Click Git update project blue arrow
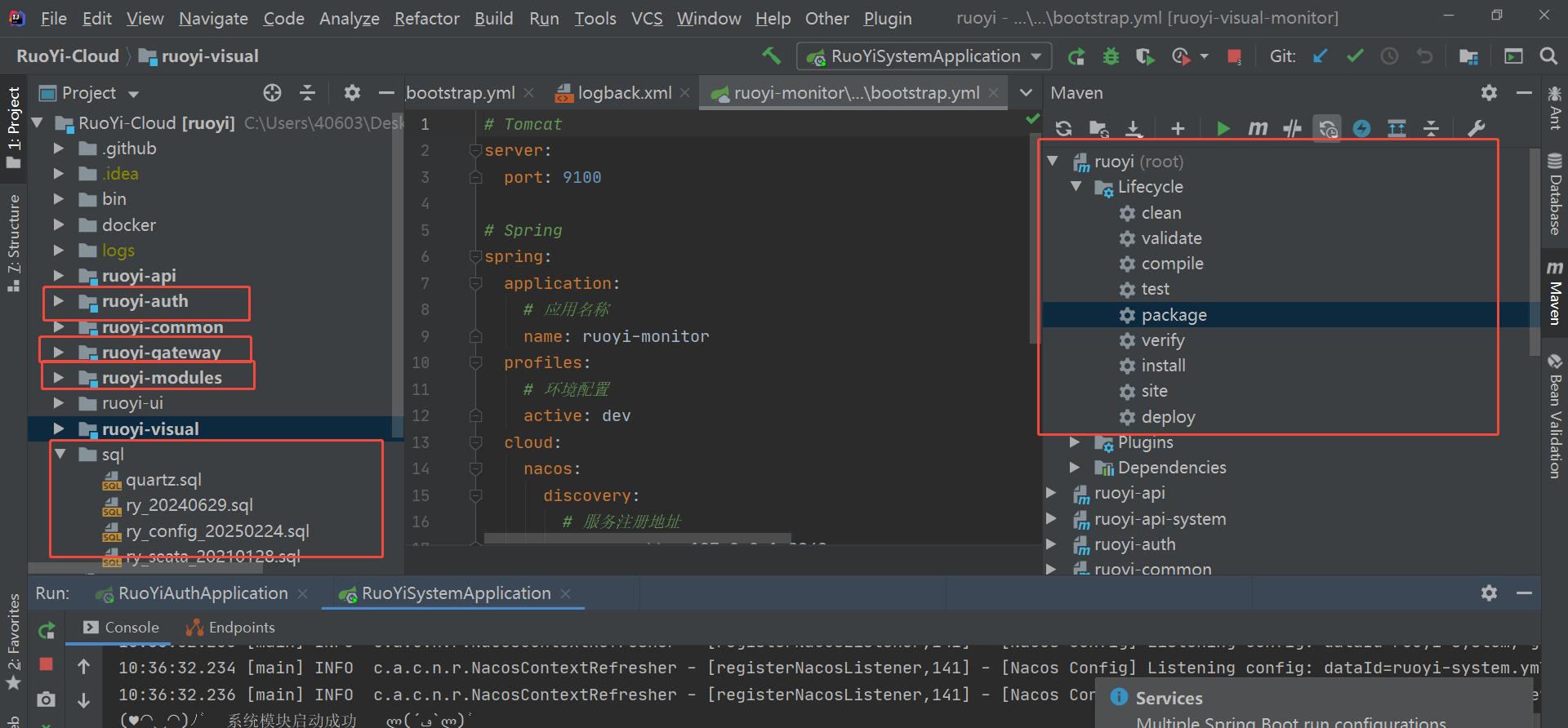The width and height of the screenshot is (1568, 728). click(x=1320, y=55)
